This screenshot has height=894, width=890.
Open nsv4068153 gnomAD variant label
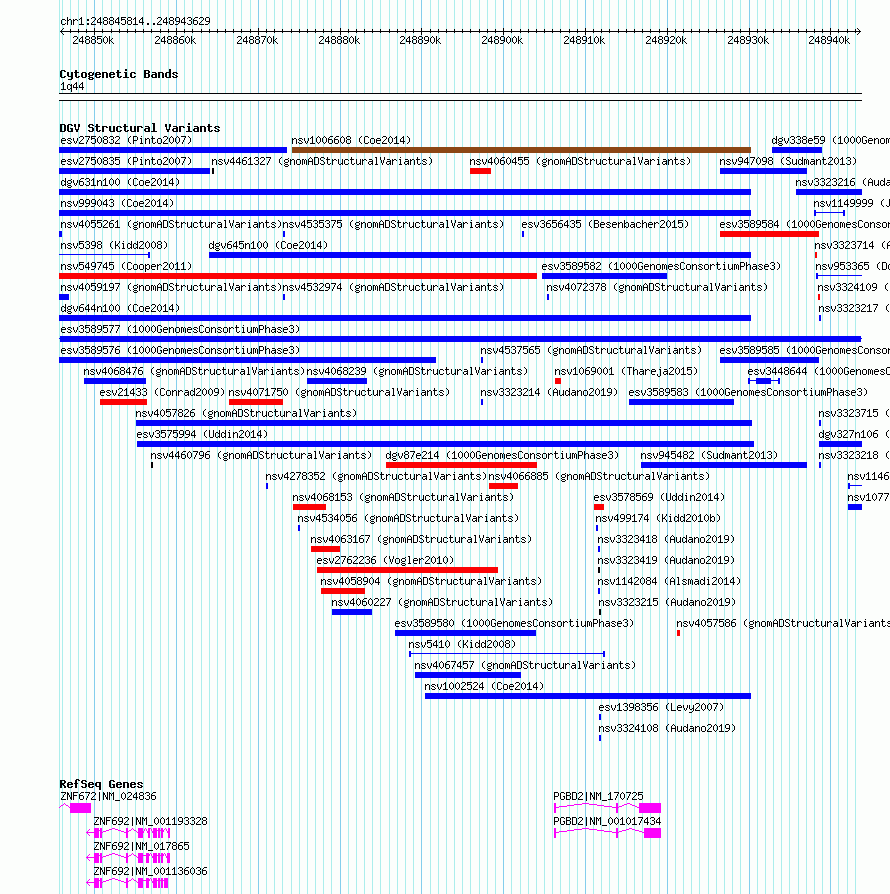point(403,497)
